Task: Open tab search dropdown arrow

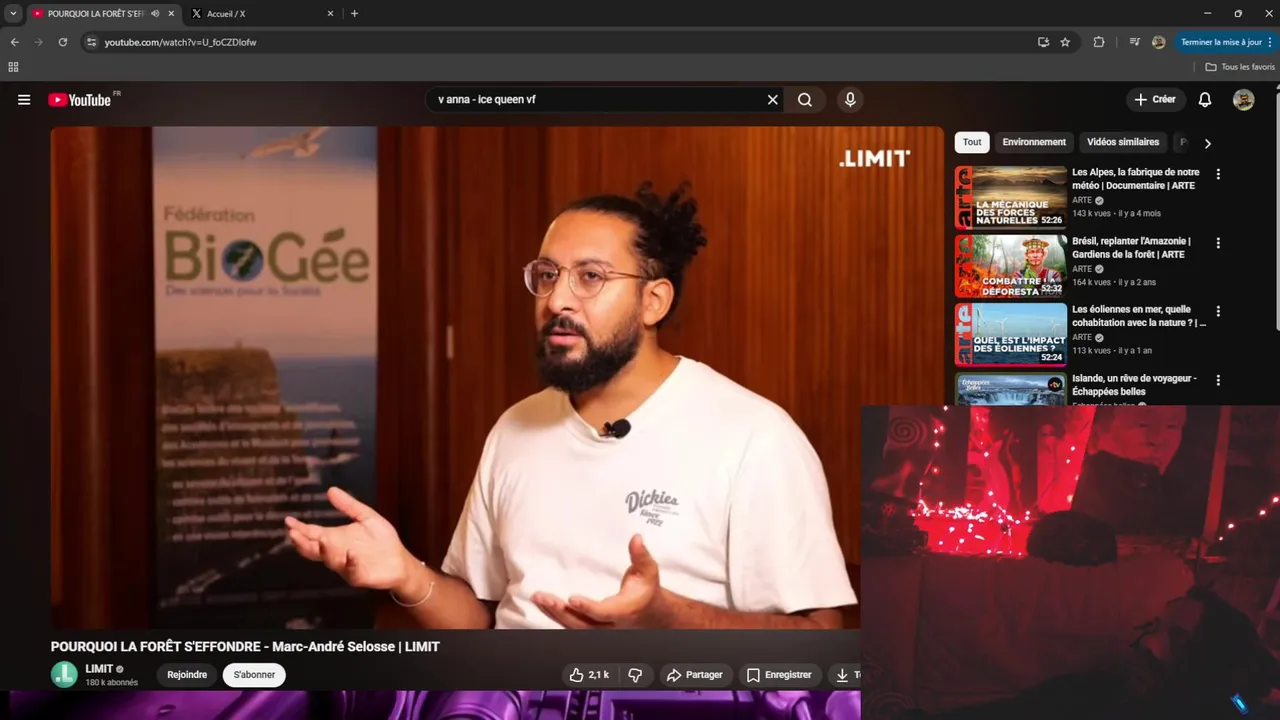Action: pyautogui.click(x=13, y=14)
